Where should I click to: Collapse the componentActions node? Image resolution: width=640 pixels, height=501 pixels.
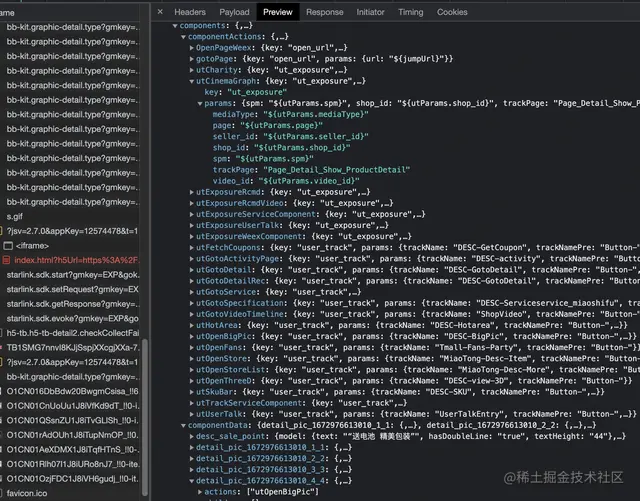click(183, 37)
